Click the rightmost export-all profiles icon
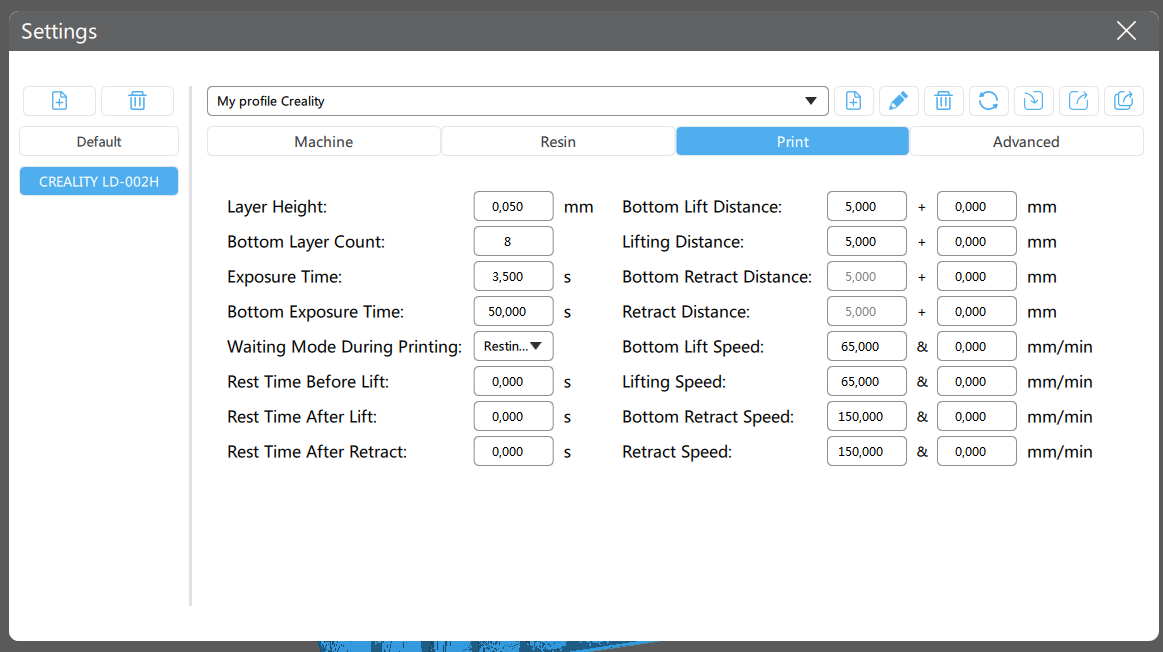This screenshot has height=652, width=1163. [1124, 101]
